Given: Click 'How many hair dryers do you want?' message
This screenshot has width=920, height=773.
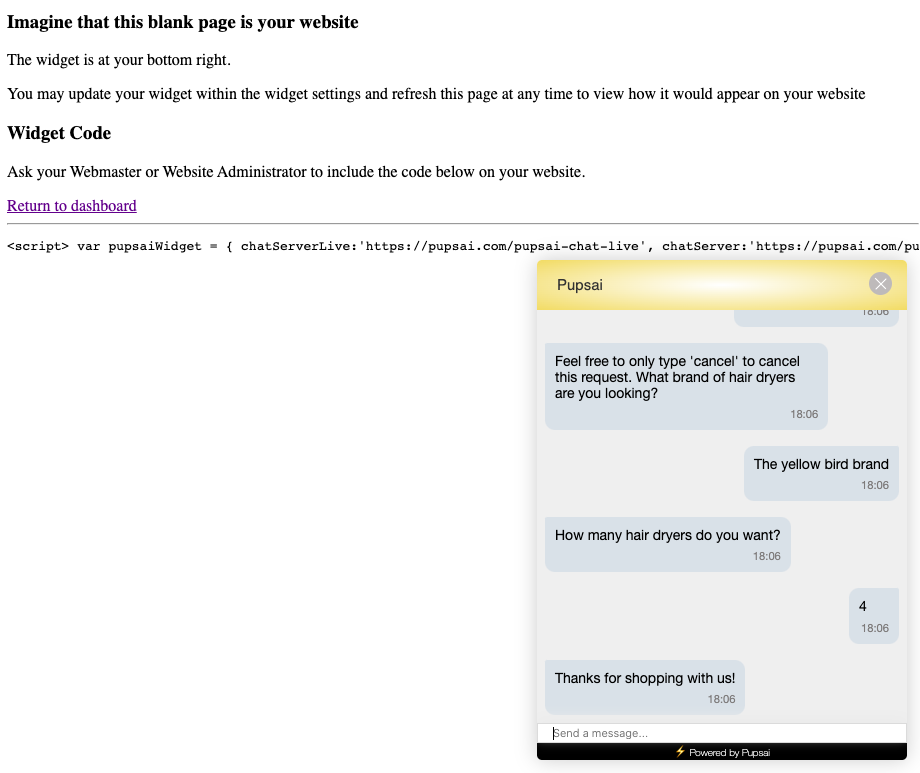Looking at the screenshot, I should click(667, 536).
